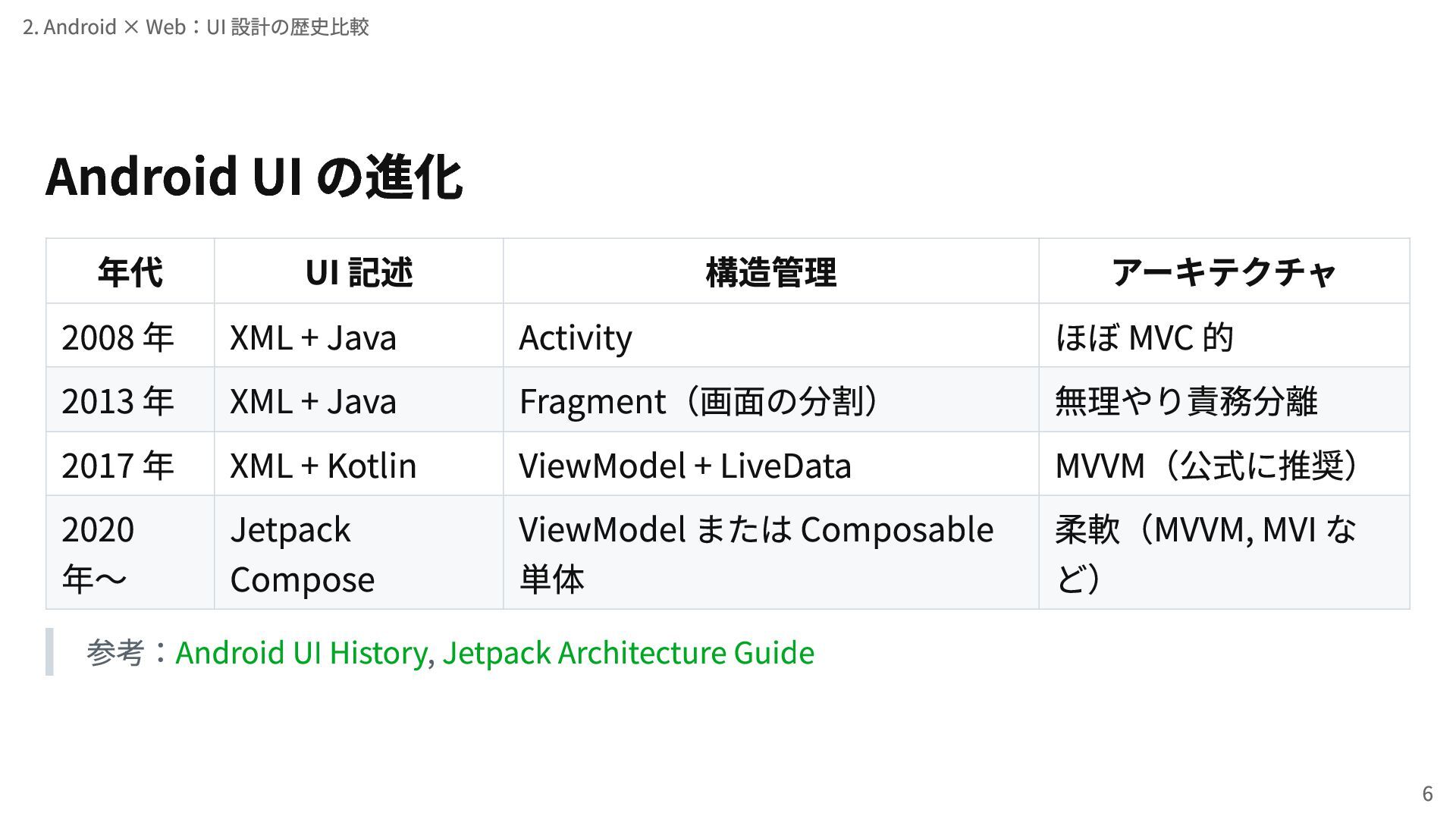Click the 無理やり責務分離 cell
The height and width of the screenshot is (819, 1456).
coord(1186,401)
